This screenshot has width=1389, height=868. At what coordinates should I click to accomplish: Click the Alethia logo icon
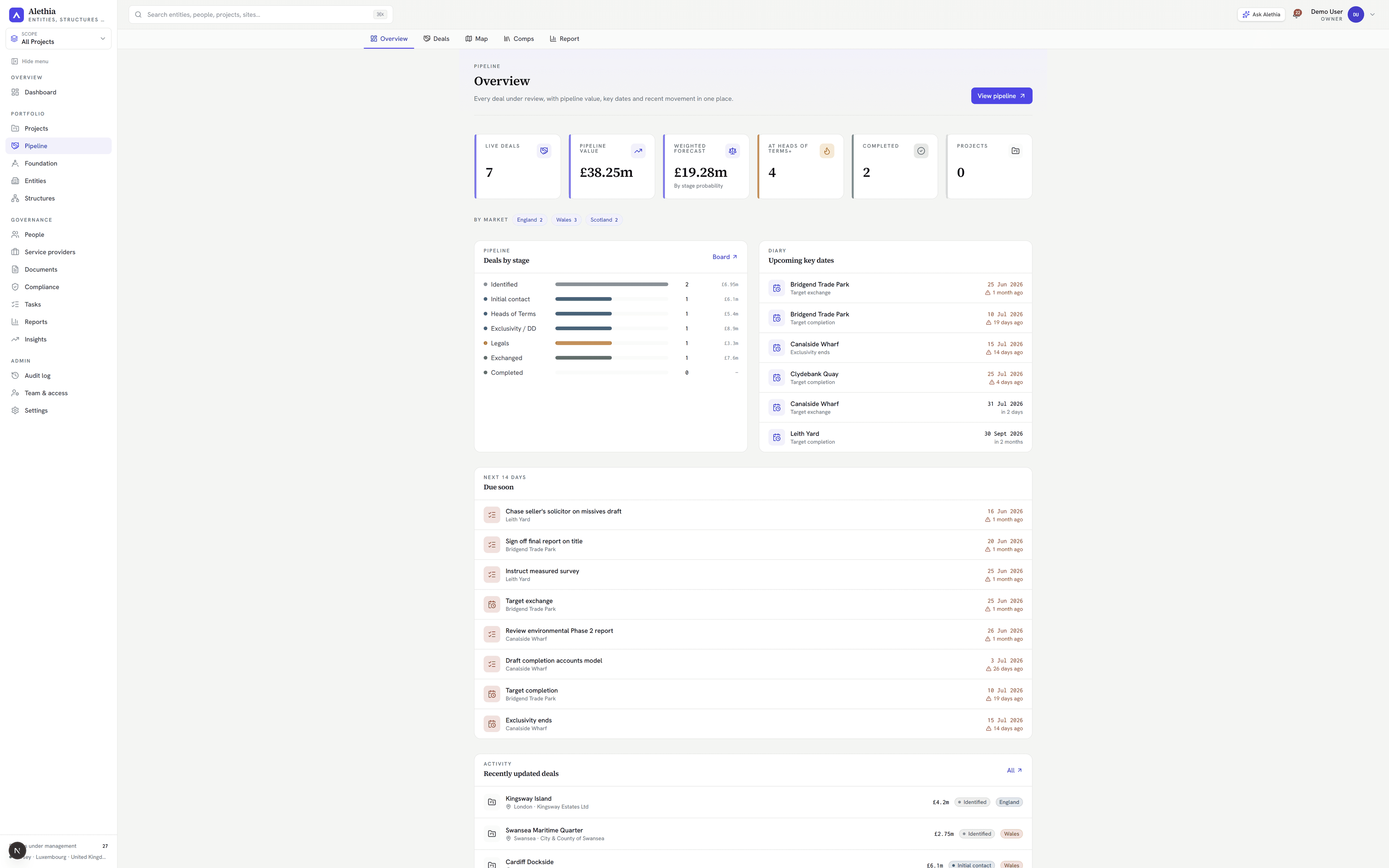click(16, 14)
